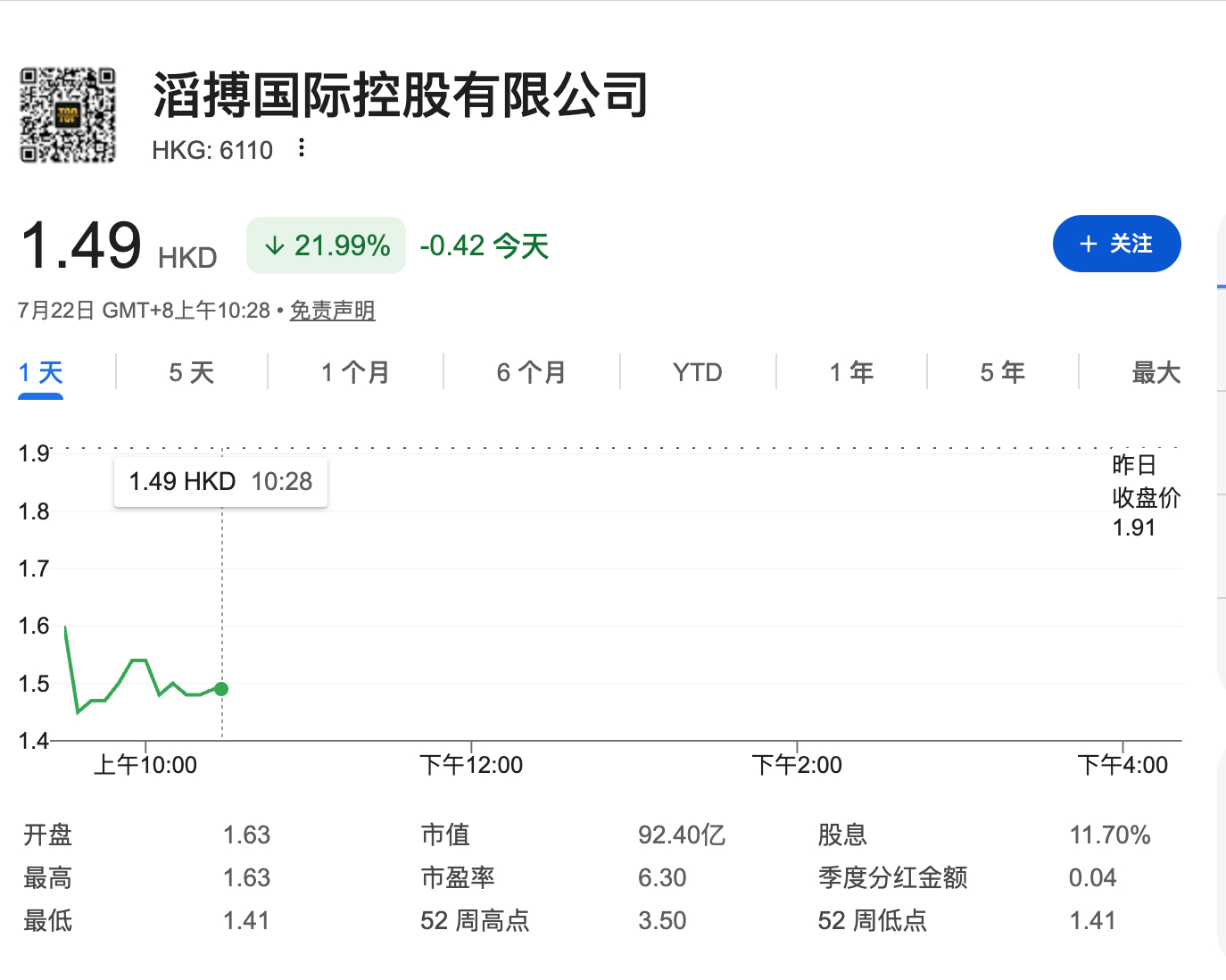Click the 开盘 label
Viewport: 1226px width, 980px height.
47,835
